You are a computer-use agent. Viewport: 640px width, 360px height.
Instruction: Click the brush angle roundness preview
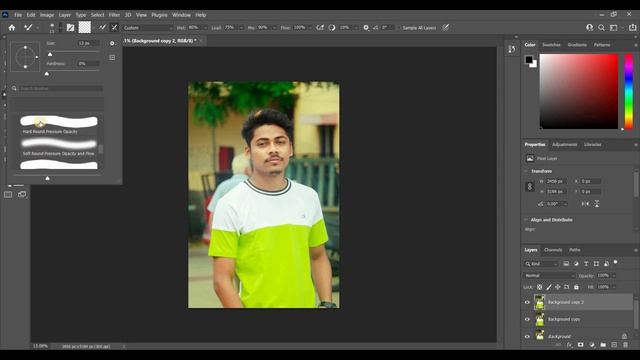click(x=25, y=57)
